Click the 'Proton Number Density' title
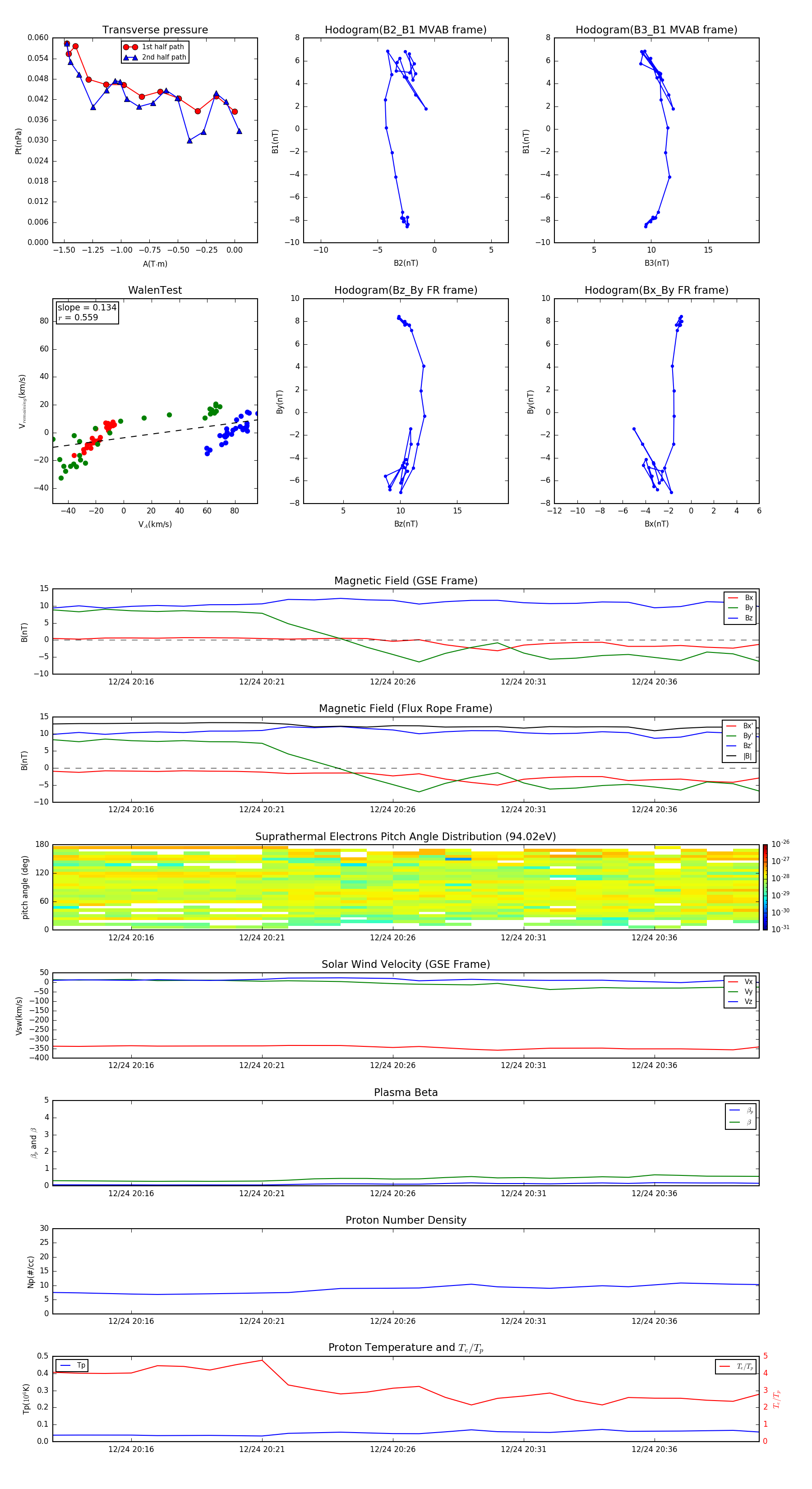The image size is (812, 1489). click(406, 1220)
